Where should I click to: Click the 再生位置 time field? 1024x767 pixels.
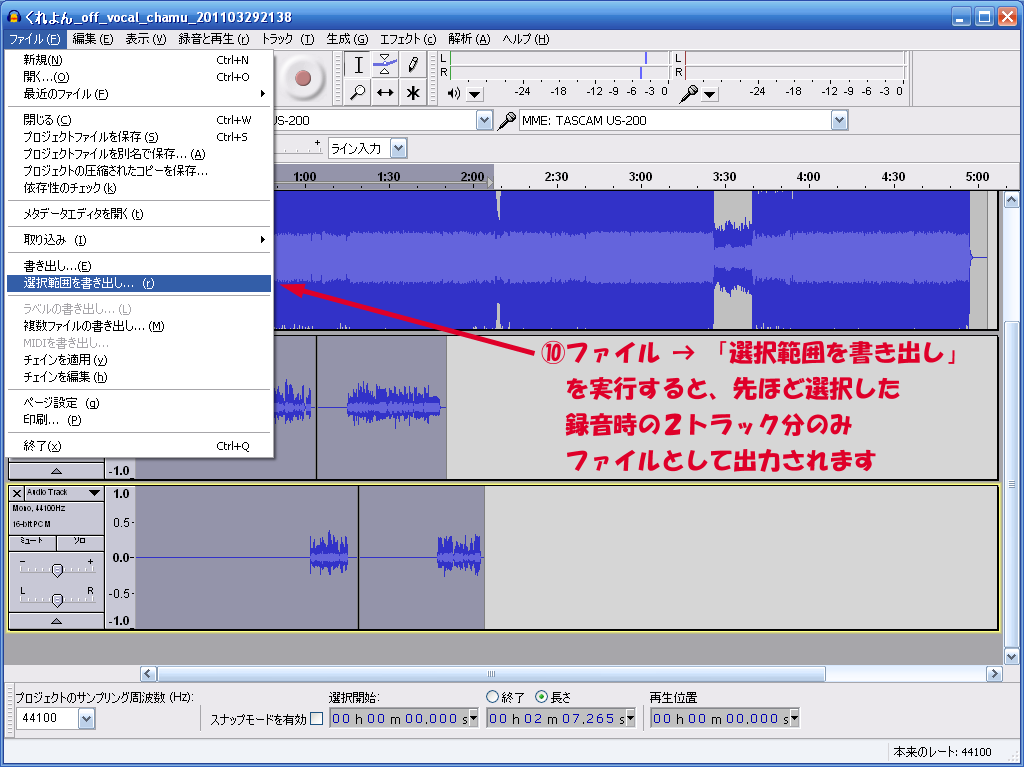tap(724, 719)
